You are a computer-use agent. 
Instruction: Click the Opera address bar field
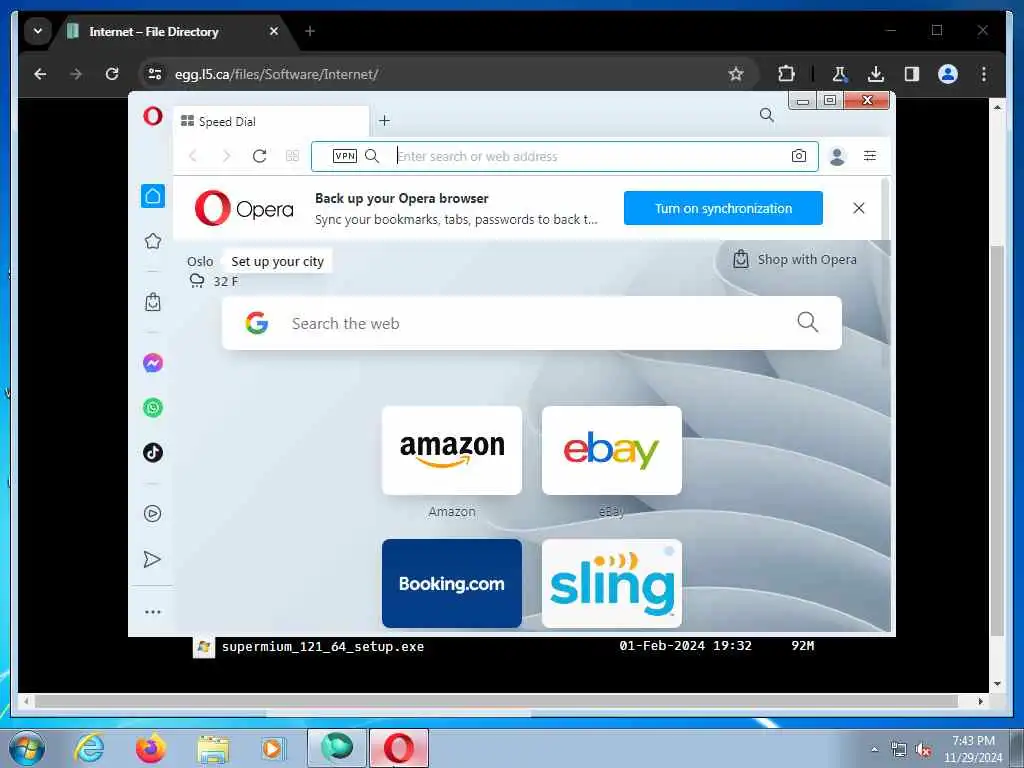point(565,156)
